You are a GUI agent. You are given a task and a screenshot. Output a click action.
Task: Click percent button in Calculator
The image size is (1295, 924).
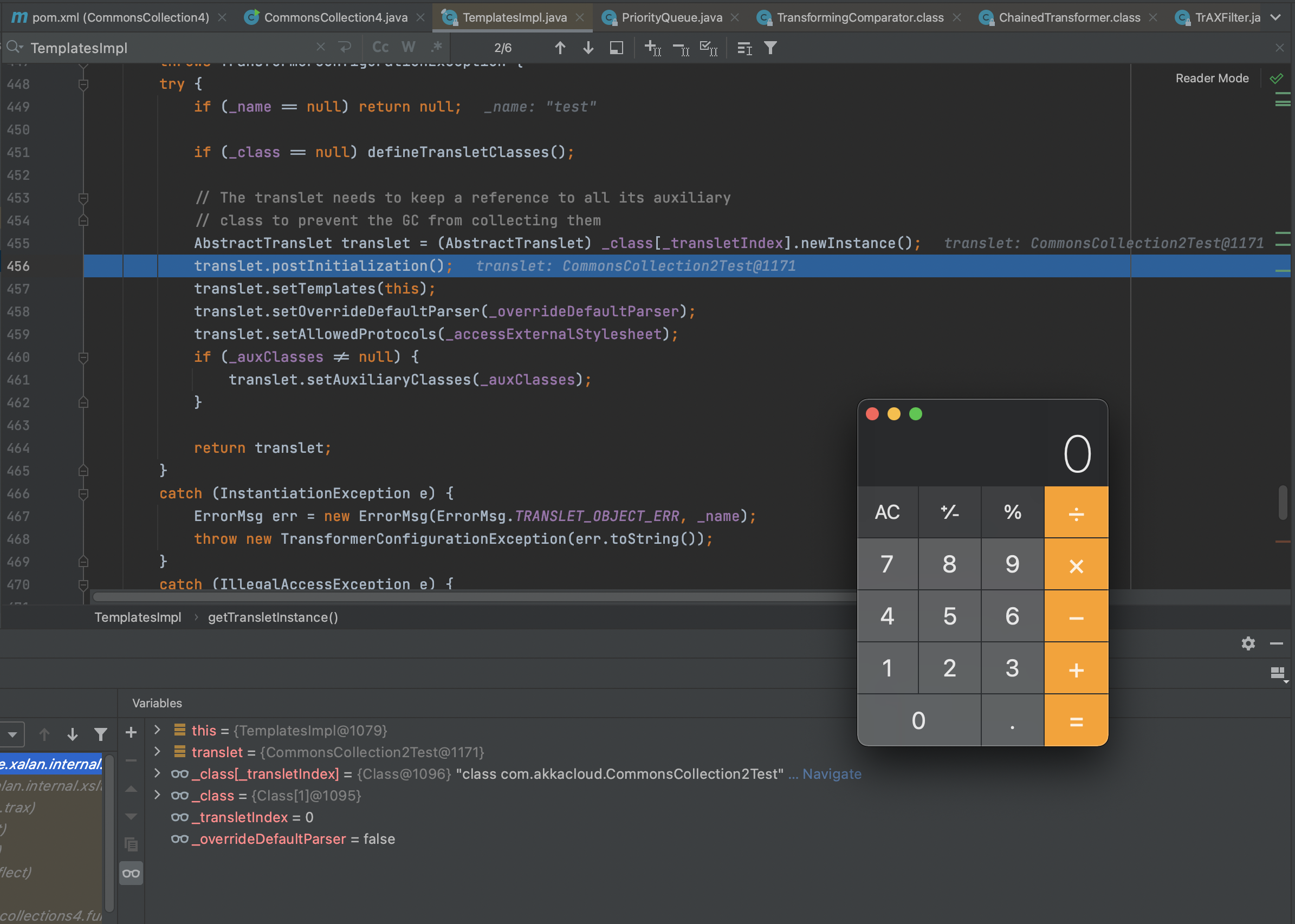1012,512
